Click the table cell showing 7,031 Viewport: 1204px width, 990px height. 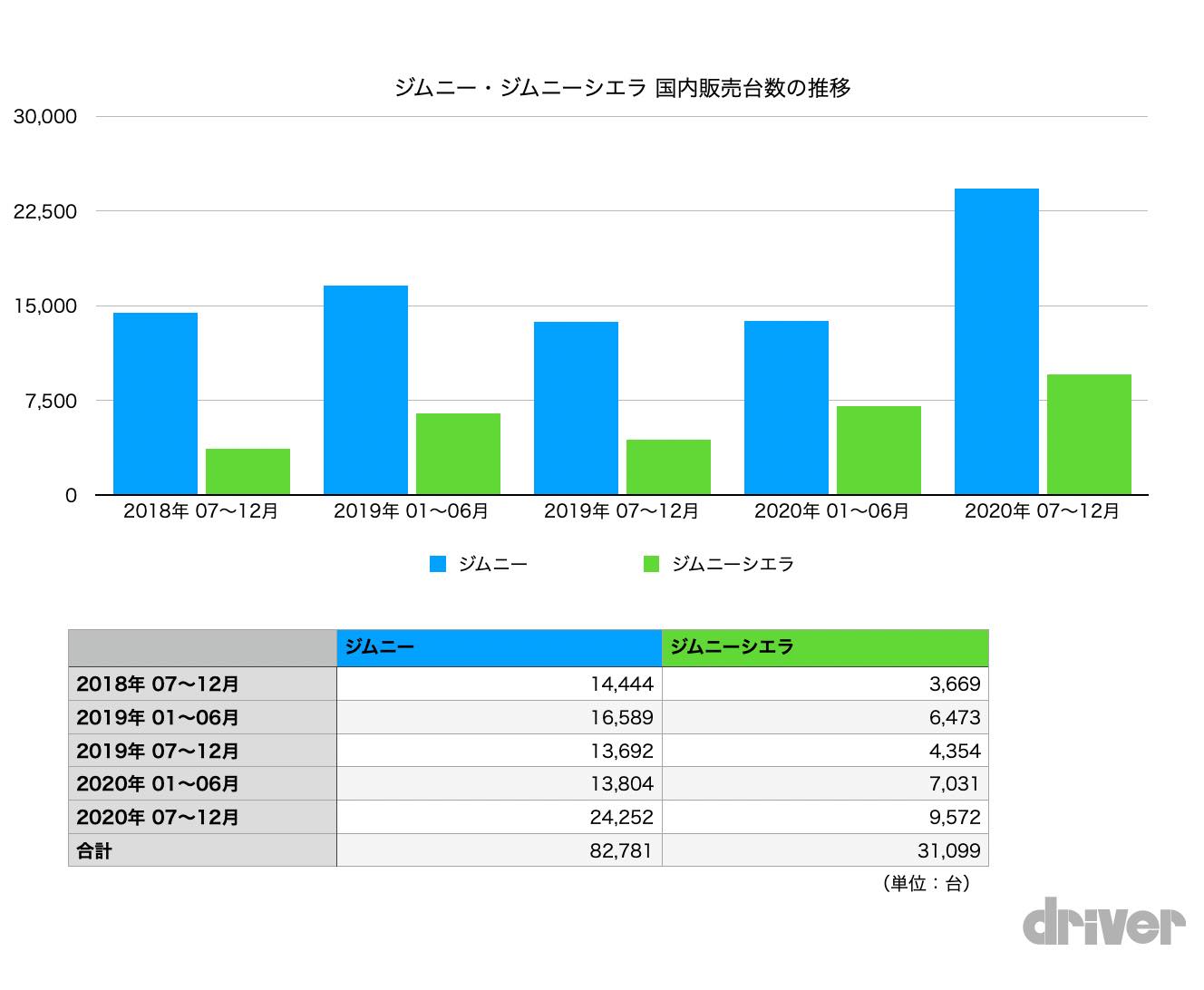[825, 783]
